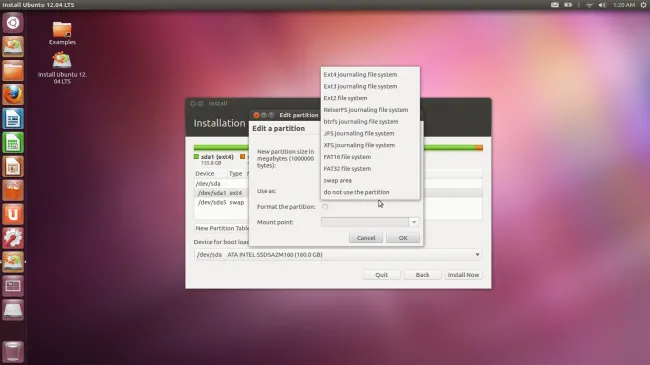Click the Device column header
The width and height of the screenshot is (650, 365).
210,173
